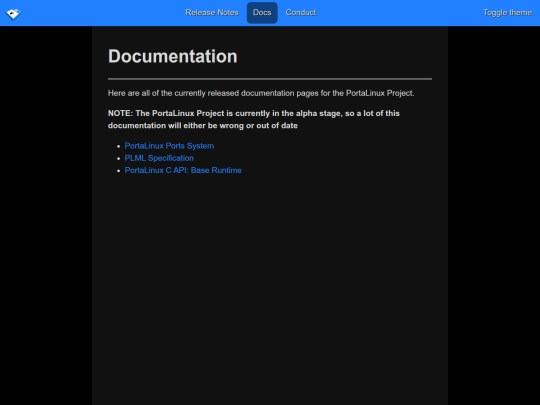Open the PLML Specification link
Image resolution: width=540 pixels, height=405 pixels.
(x=159, y=158)
